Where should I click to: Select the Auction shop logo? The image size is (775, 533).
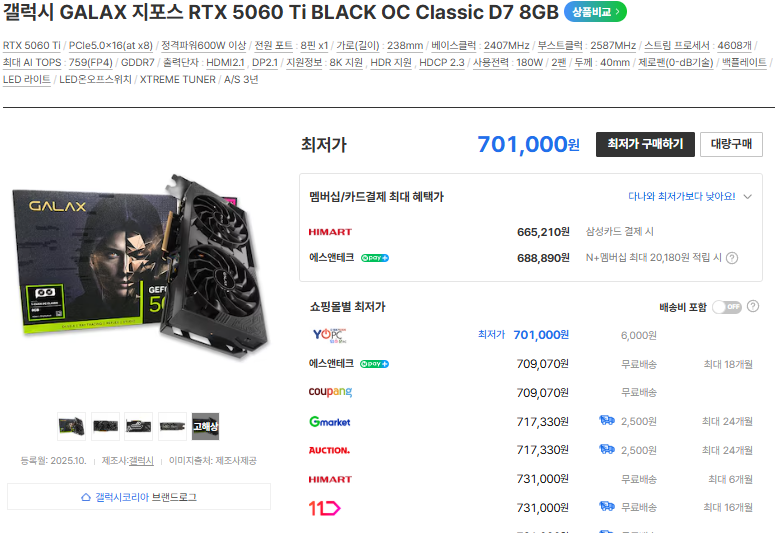coord(329,450)
